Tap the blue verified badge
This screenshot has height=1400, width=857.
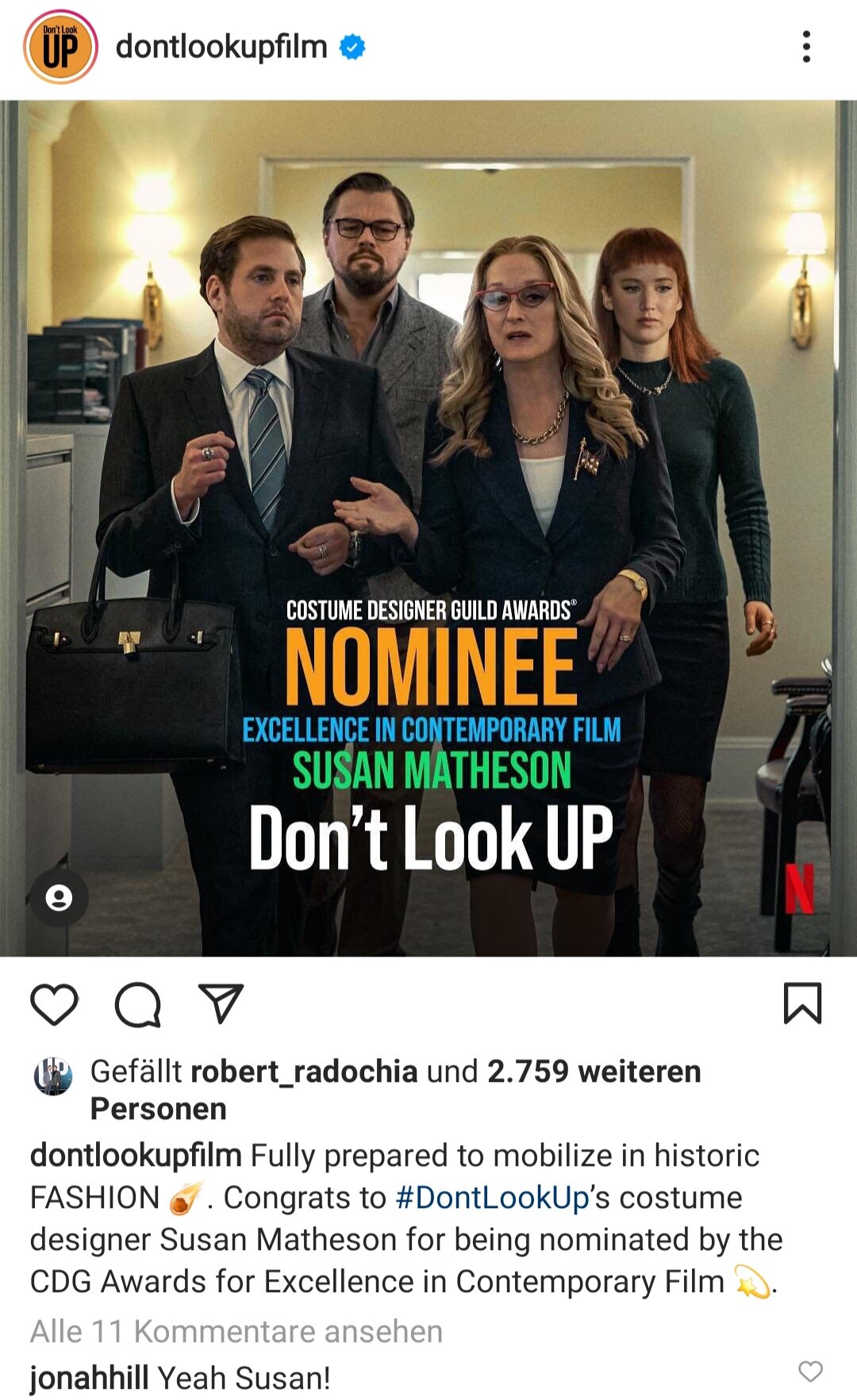click(352, 47)
